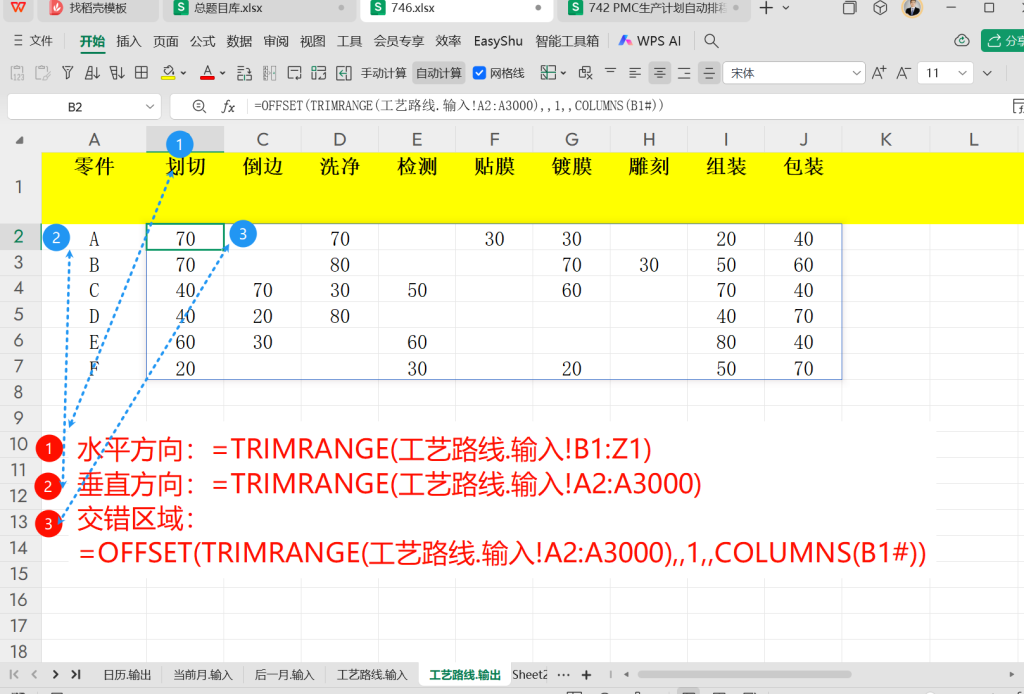The height and width of the screenshot is (694, 1024).
Task: Switch to the 公式 ribbon tab
Action: (x=202, y=41)
